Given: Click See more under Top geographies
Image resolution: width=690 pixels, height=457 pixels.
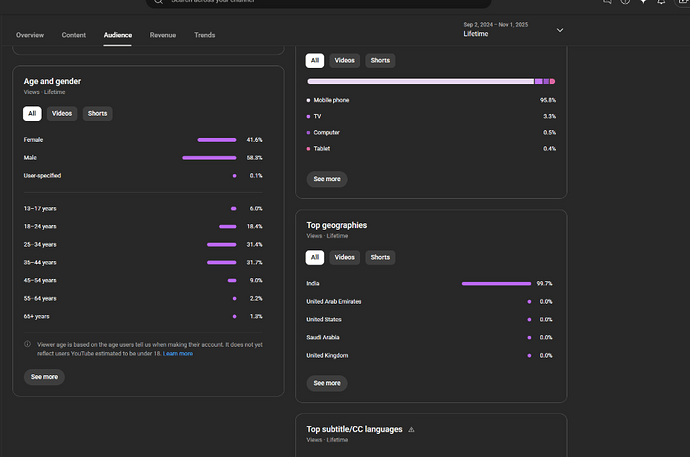Looking at the screenshot, I should [x=327, y=383].
